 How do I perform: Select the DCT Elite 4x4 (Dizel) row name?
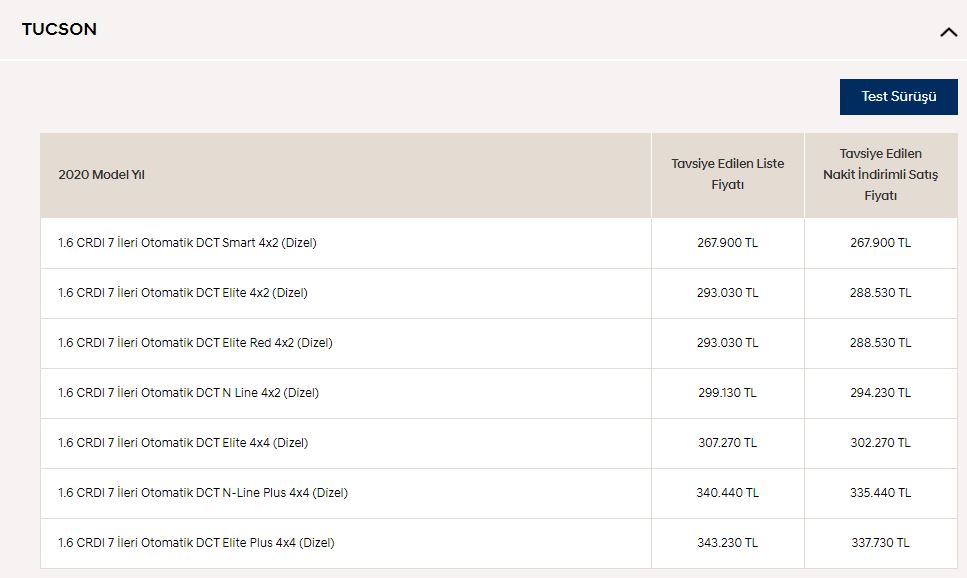pyautogui.click(x=183, y=443)
